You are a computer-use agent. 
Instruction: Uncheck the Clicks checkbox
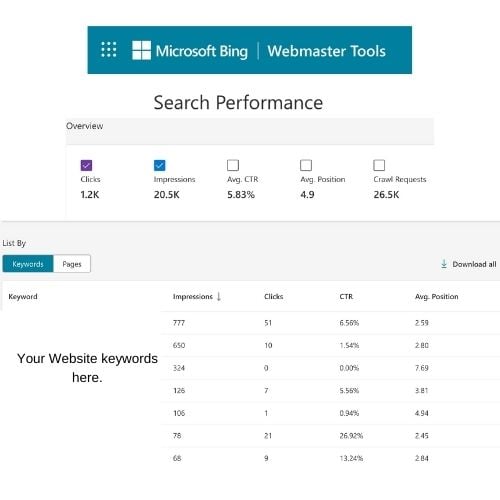tap(86, 165)
